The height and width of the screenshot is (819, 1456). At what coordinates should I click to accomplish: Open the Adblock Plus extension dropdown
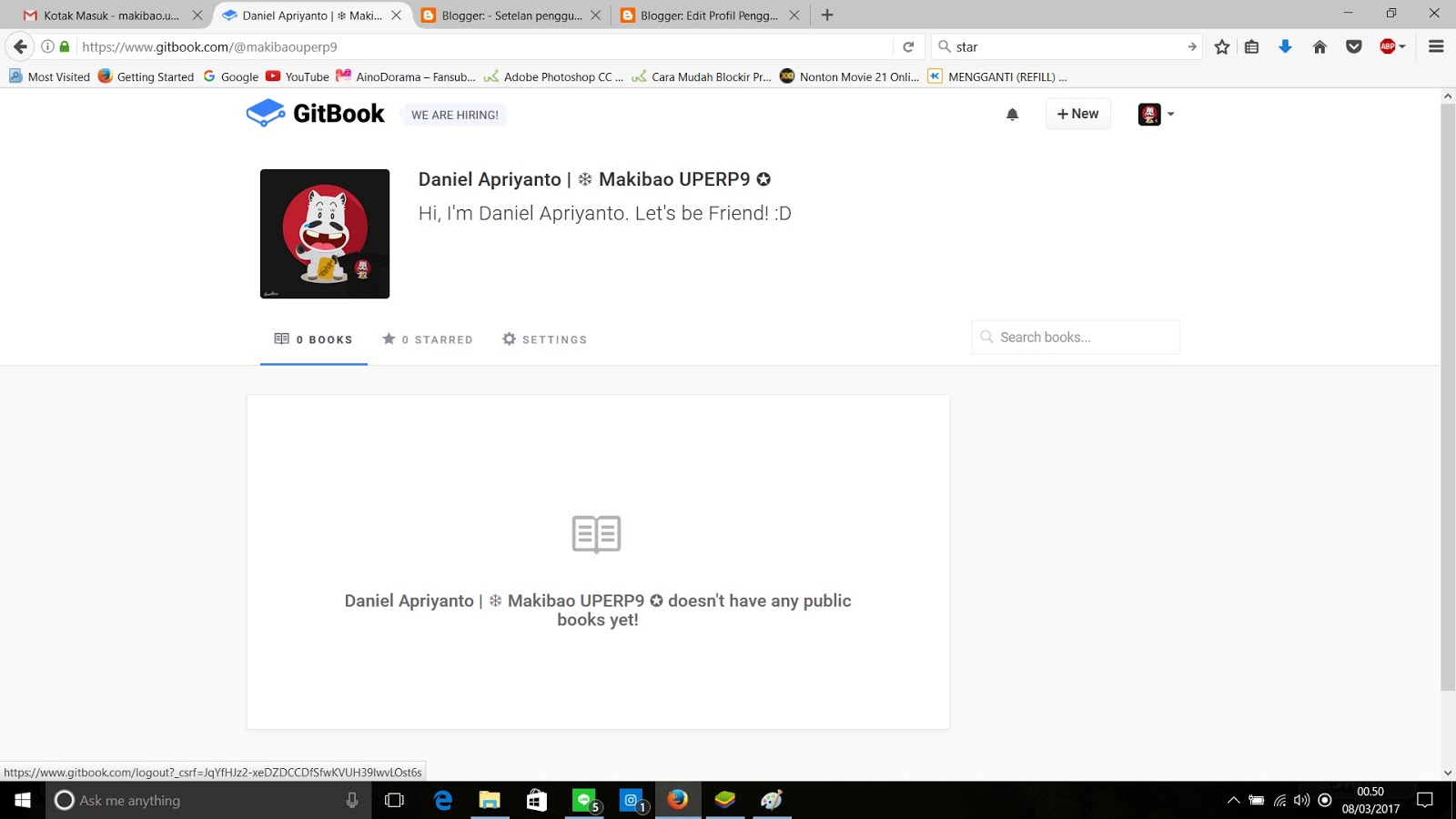[x=1392, y=46]
